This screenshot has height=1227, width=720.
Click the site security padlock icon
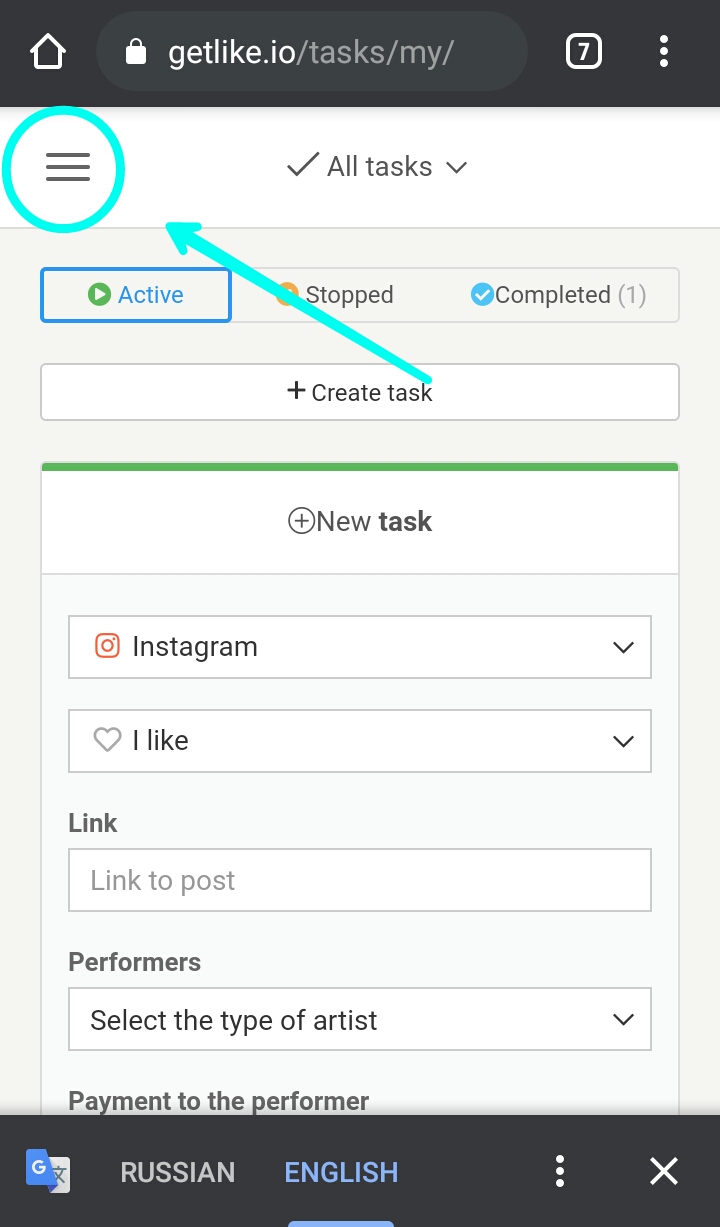(x=136, y=52)
